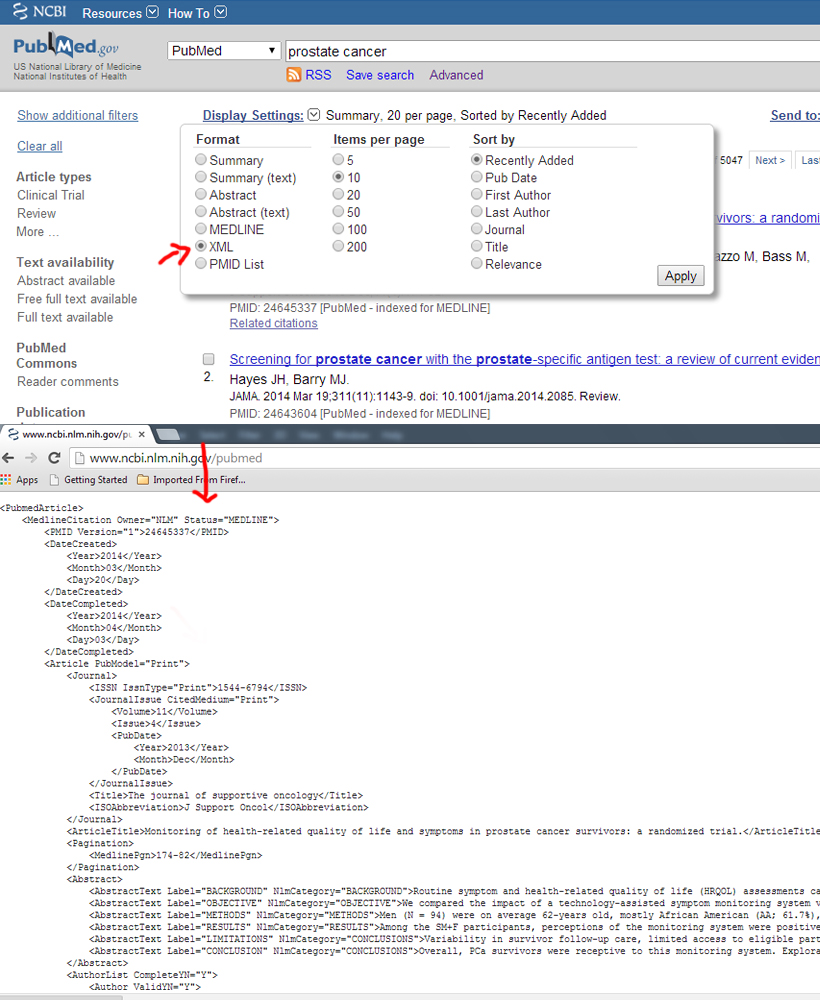
Task: Set items per page to 10
Action: click(x=338, y=177)
